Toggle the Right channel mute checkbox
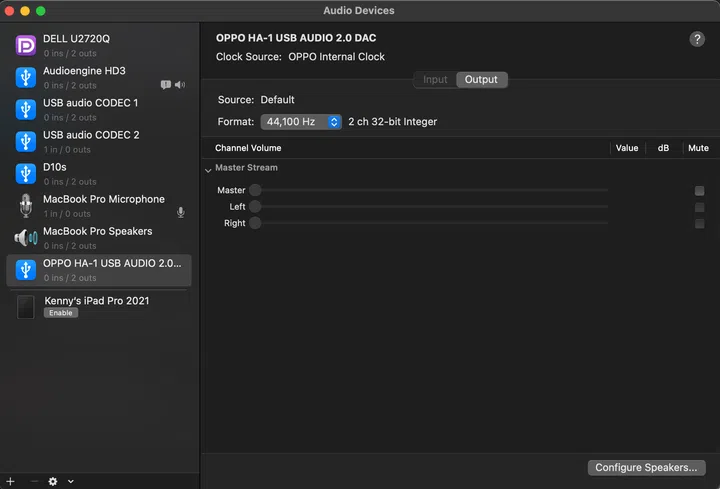This screenshot has height=489, width=720. tap(699, 224)
